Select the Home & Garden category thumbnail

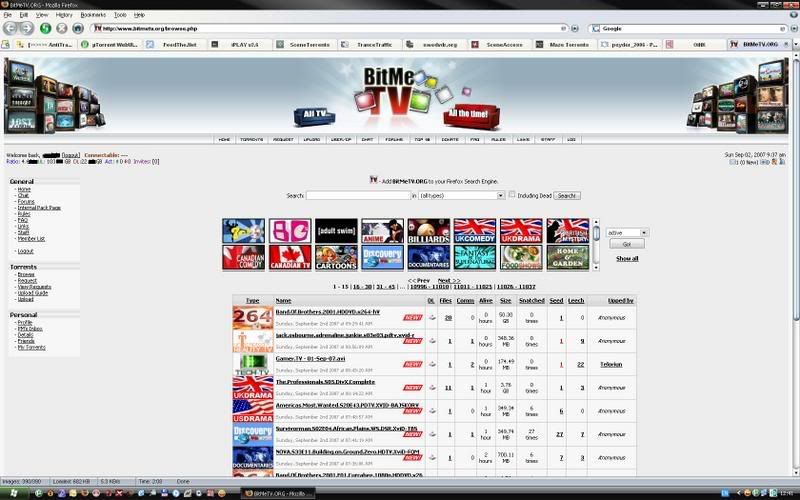point(567,258)
